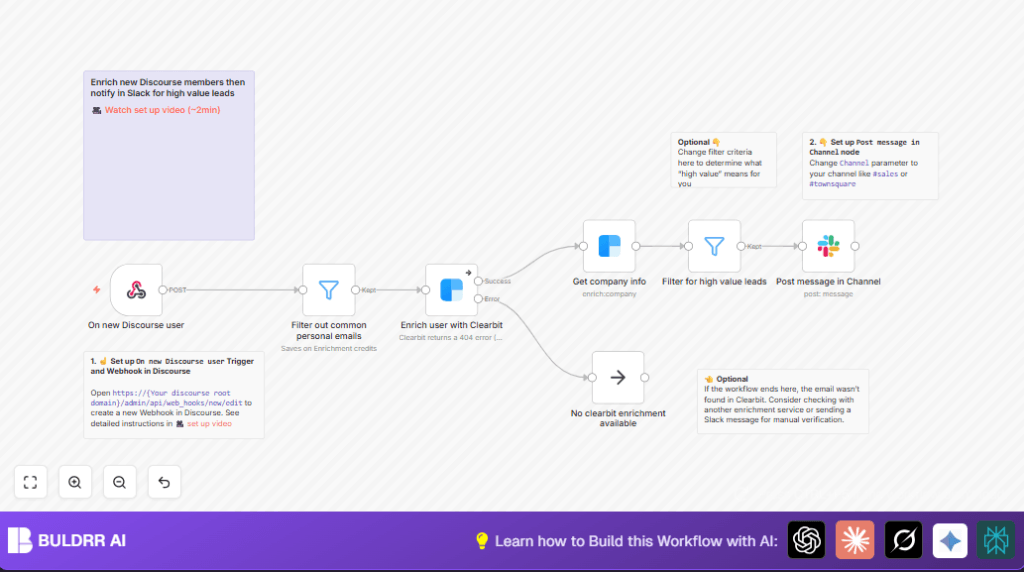The image size is (1024, 572).
Task: Click the 'Get company info' label
Action: pos(609,281)
